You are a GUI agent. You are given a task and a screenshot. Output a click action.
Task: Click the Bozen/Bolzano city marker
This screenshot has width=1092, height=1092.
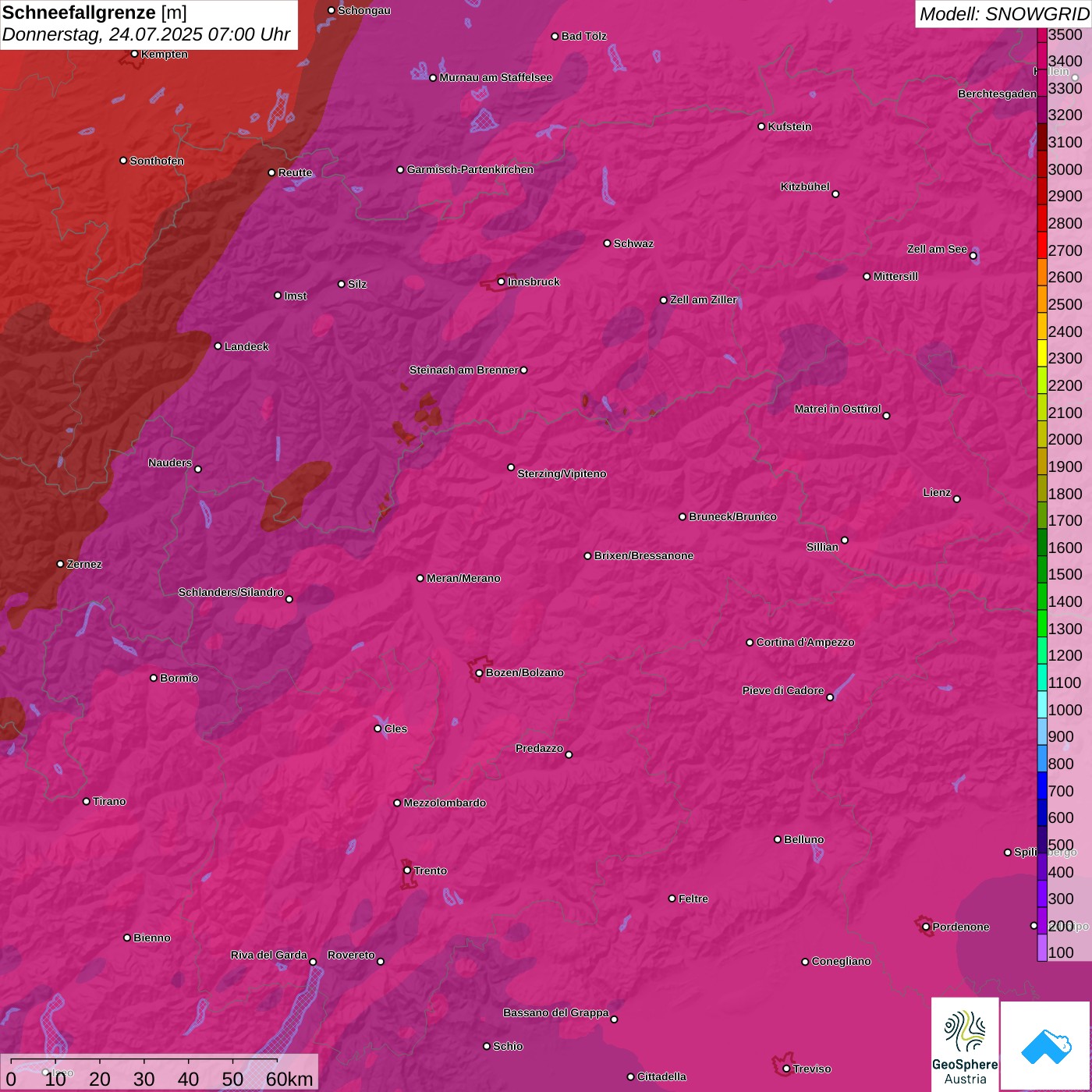pos(479,672)
